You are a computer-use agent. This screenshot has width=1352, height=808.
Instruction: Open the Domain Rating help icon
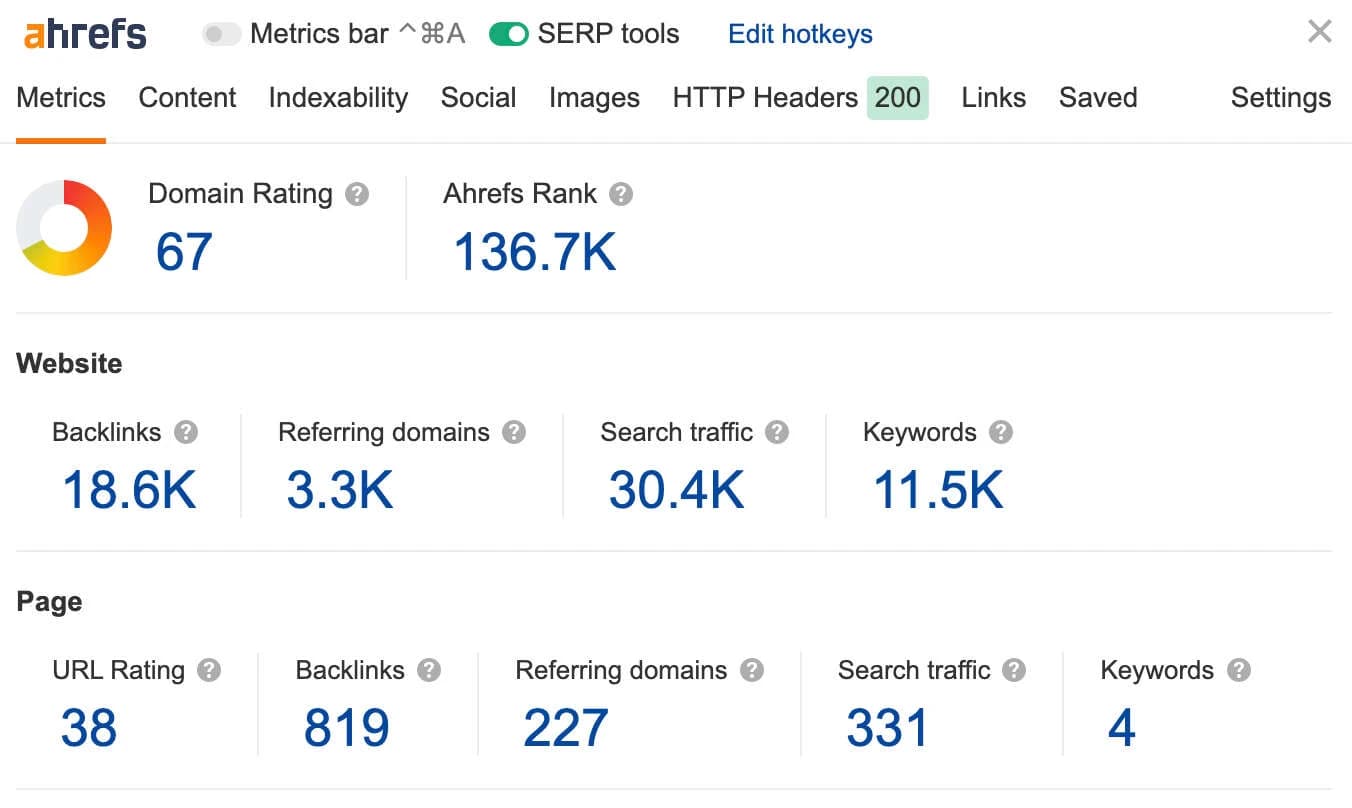(x=358, y=194)
